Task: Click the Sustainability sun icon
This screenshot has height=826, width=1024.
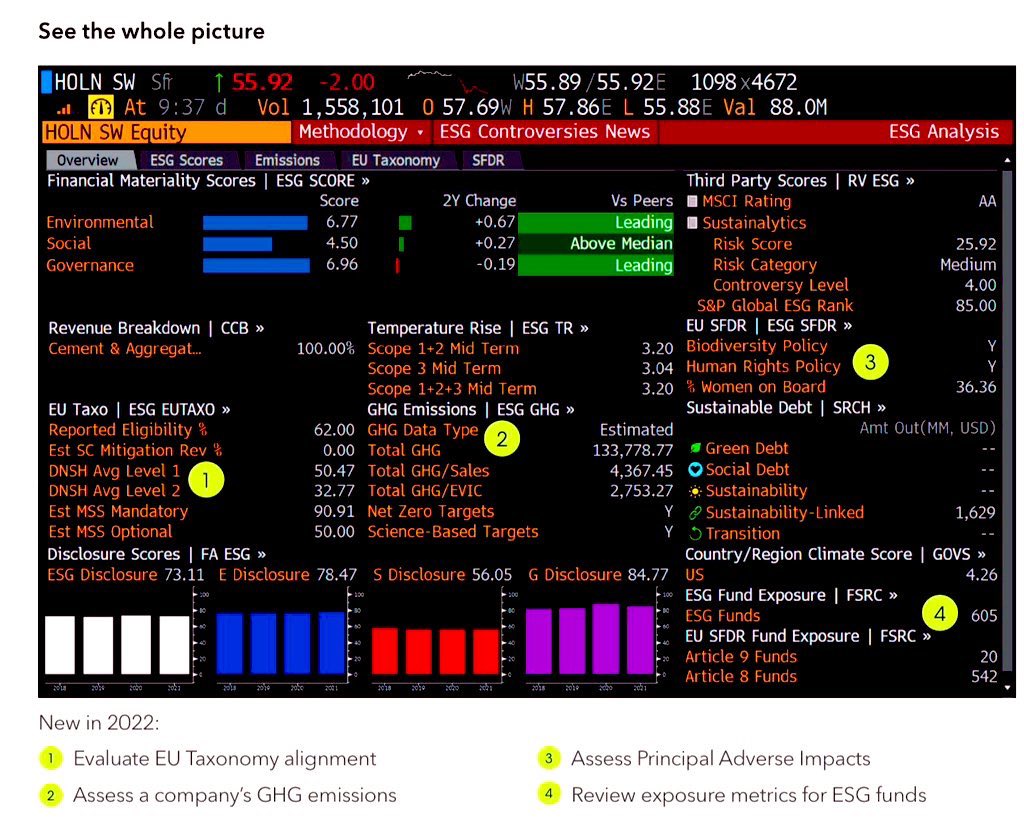Action: pos(696,491)
